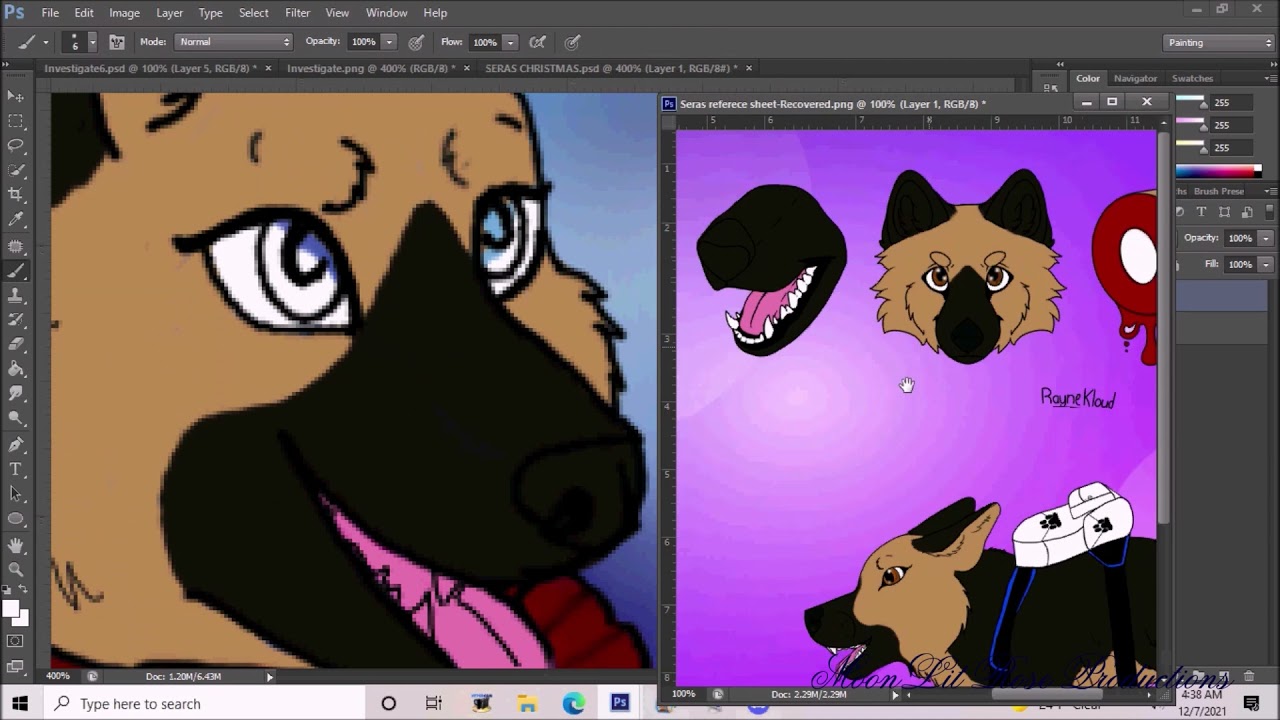Viewport: 1280px width, 720px height.
Task: Select the Pen tool
Action: click(x=16, y=446)
